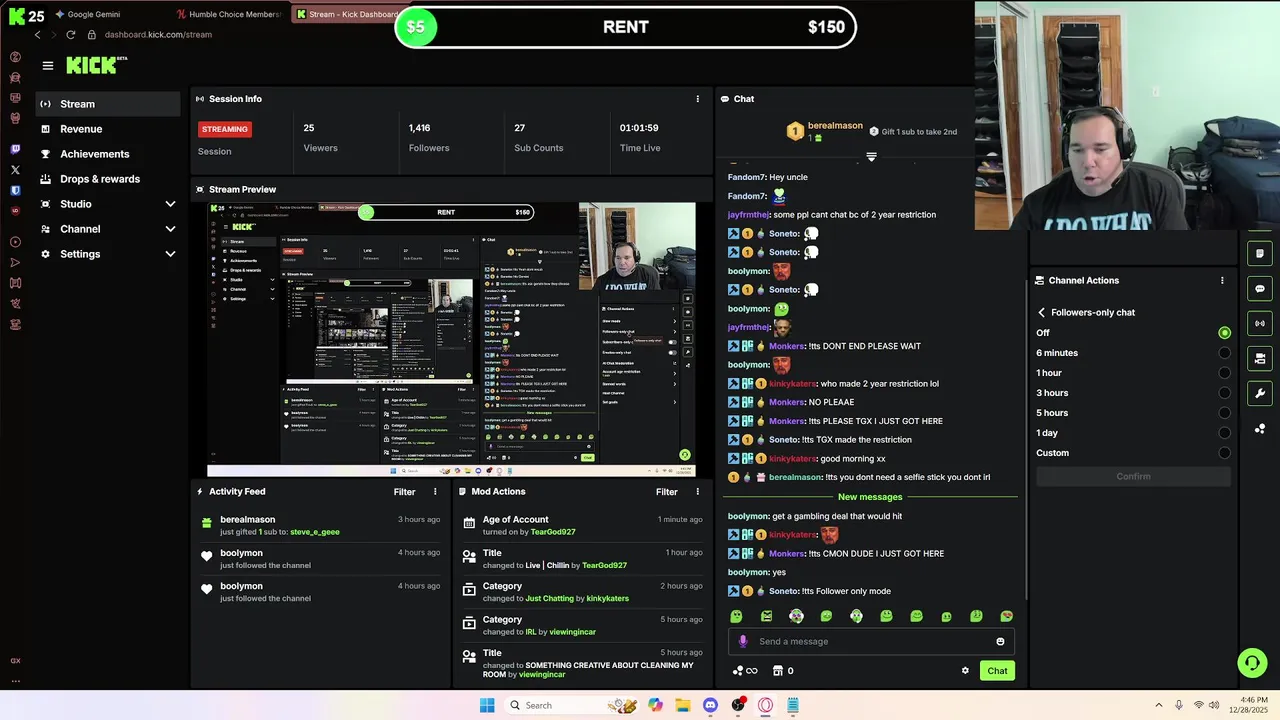Viewport: 1280px width, 720px height.
Task: Open the Mod Actions Filter
Action: tap(667, 492)
